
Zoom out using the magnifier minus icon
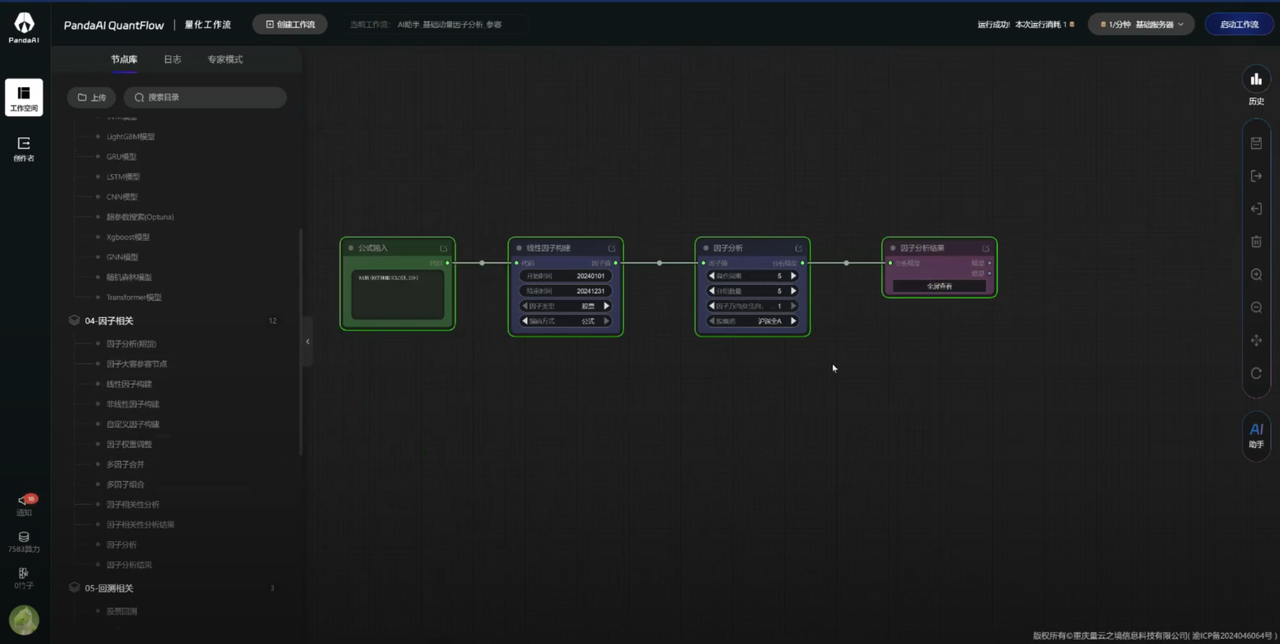point(1256,307)
